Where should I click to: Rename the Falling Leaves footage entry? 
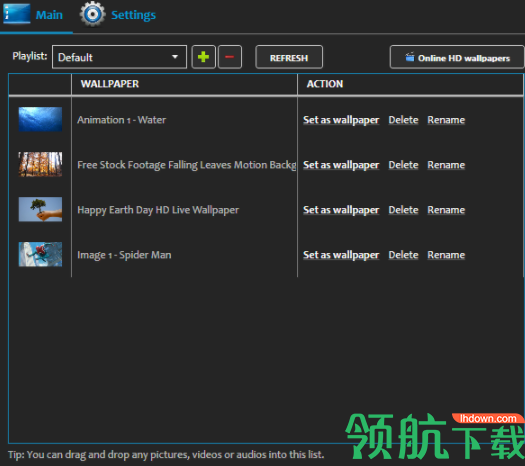pyautogui.click(x=446, y=165)
